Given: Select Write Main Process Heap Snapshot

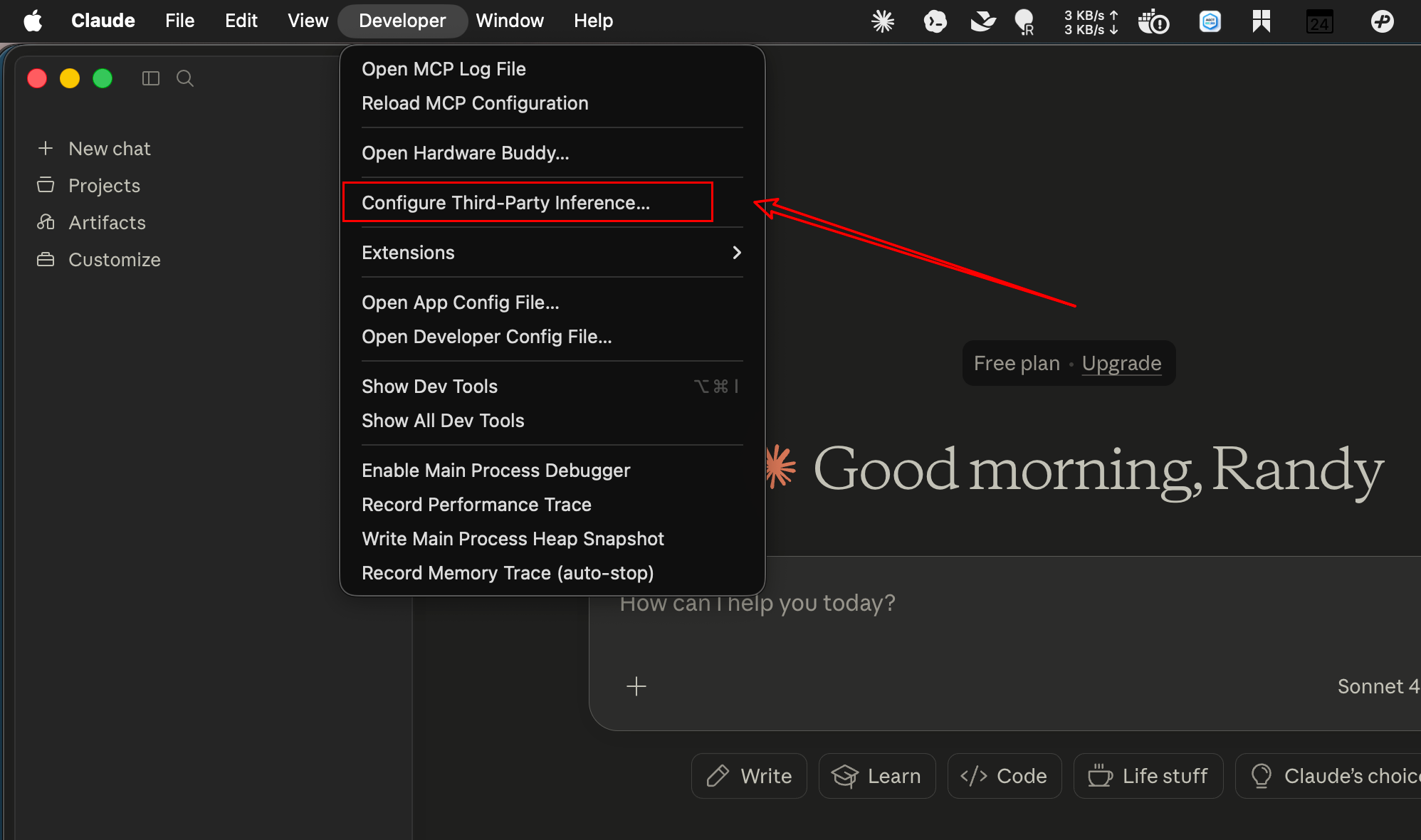Looking at the screenshot, I should [x=552, y=539].
